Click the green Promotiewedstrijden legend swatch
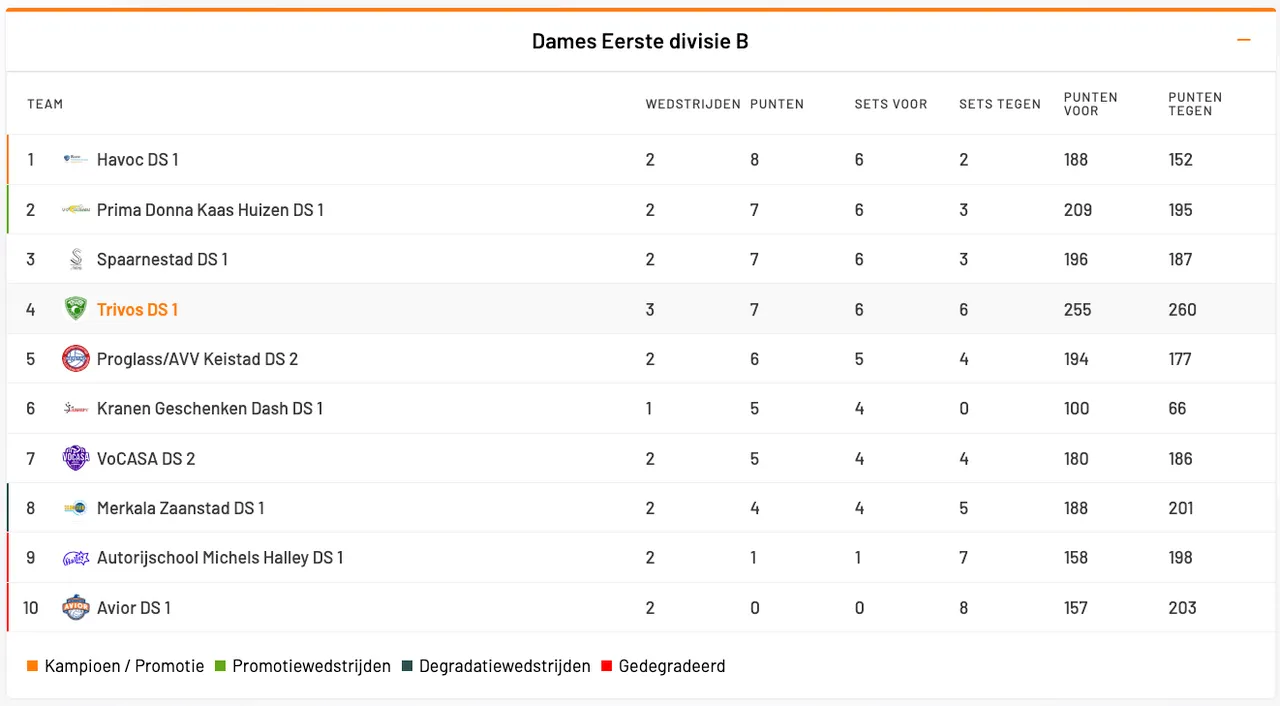Viewport: 1280px width, 706px height. [220, 666]
